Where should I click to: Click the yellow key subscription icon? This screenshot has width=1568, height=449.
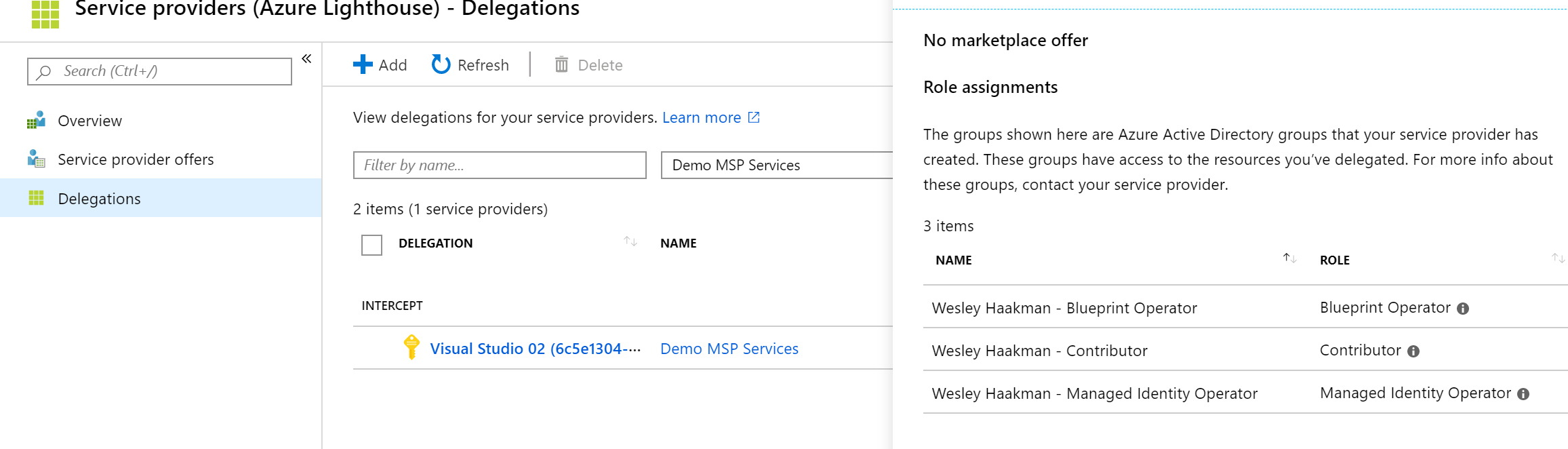(x=411, y=347)
